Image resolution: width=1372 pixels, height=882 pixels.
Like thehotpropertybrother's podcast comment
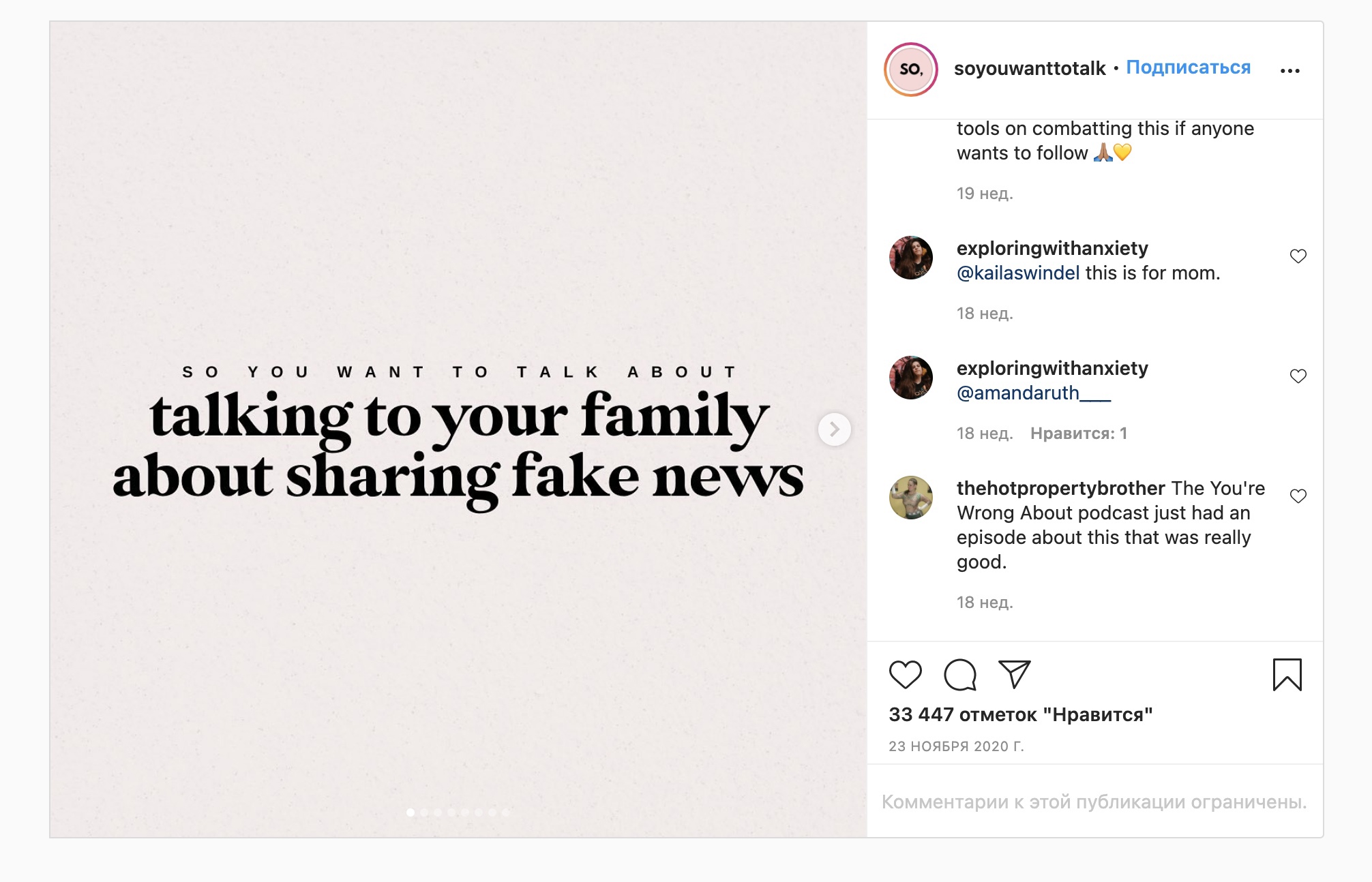pos(1298,496)
